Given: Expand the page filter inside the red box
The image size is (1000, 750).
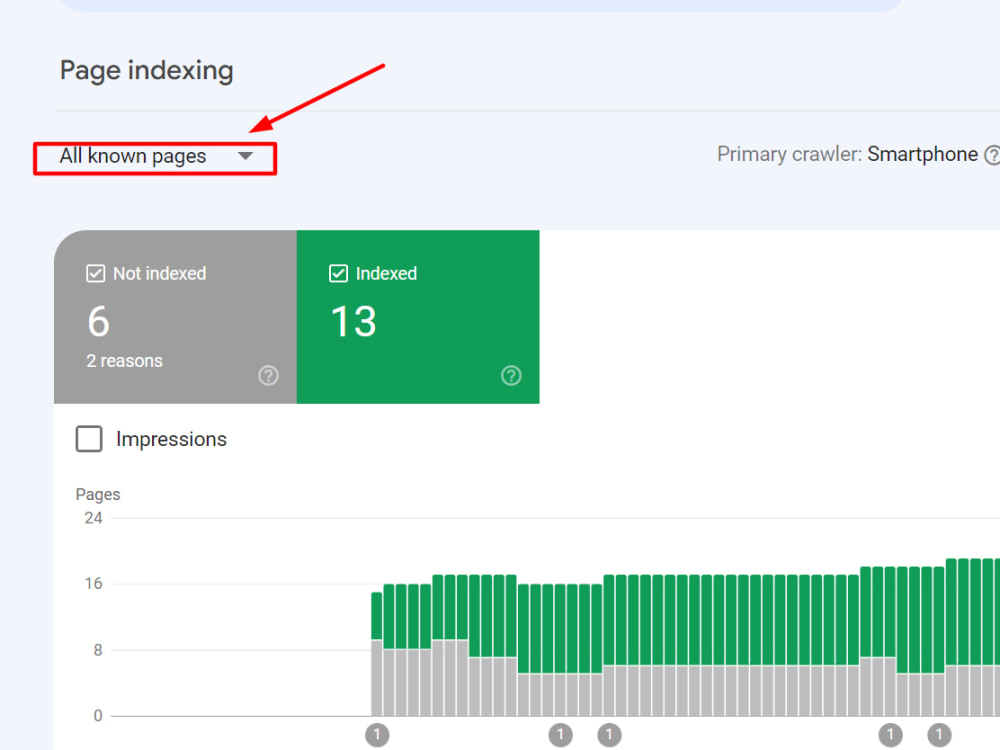Looking at the screenshot, I should point(155,156).
